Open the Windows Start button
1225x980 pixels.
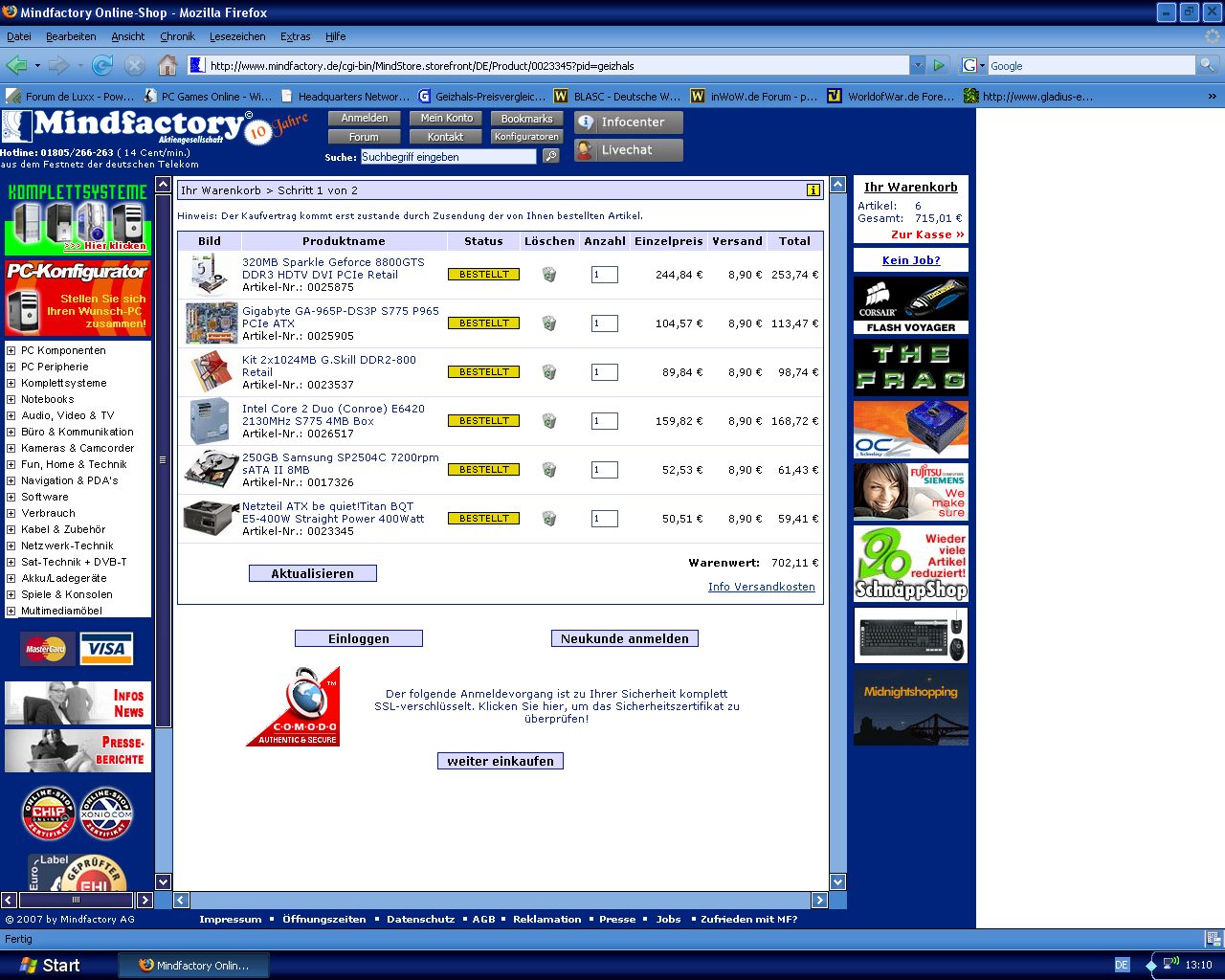pyautogui.click(x=50, y=965)
